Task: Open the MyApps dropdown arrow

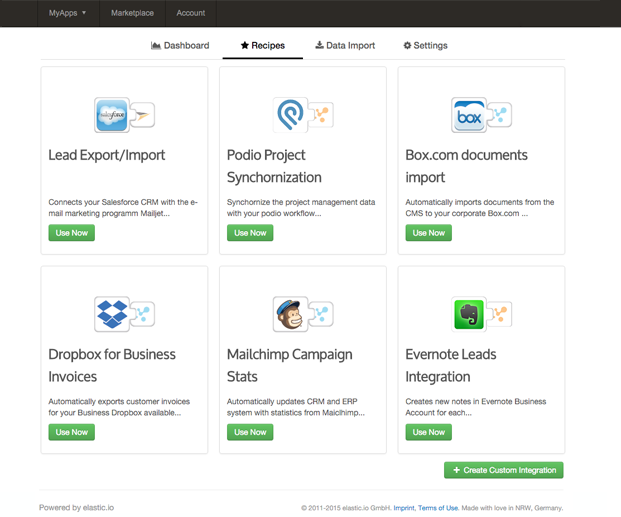Action: click(x=84, y=13)
